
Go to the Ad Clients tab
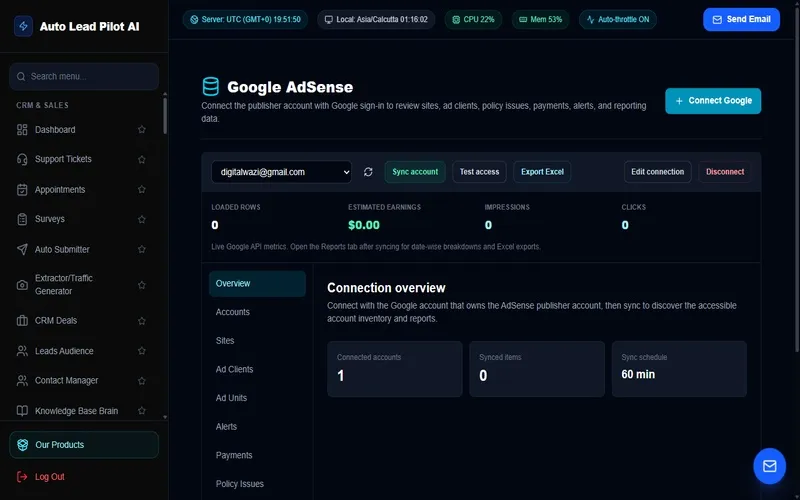tap(257, 369)
